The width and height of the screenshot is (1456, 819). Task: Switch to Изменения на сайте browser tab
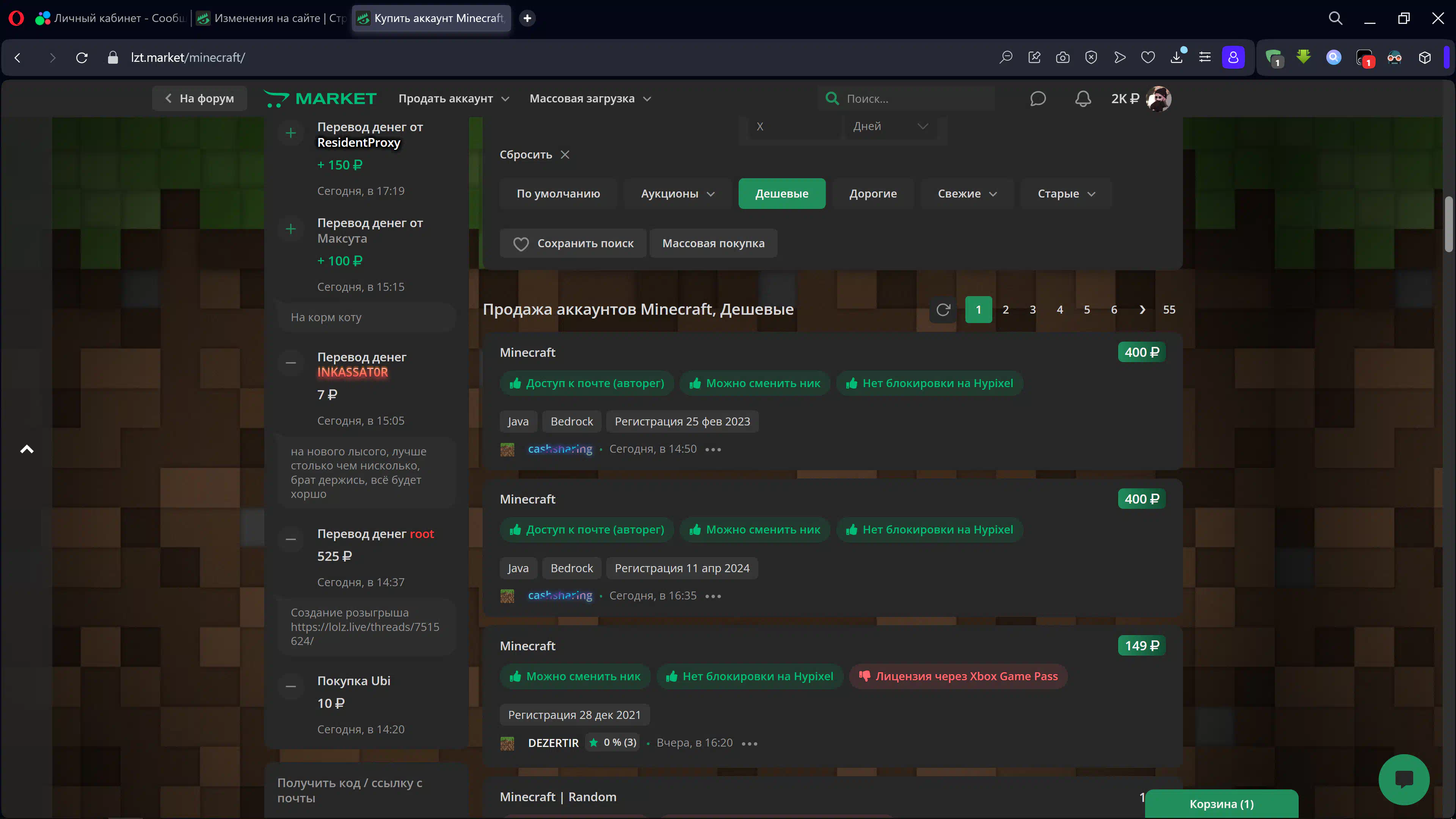(x=271, y=18)
